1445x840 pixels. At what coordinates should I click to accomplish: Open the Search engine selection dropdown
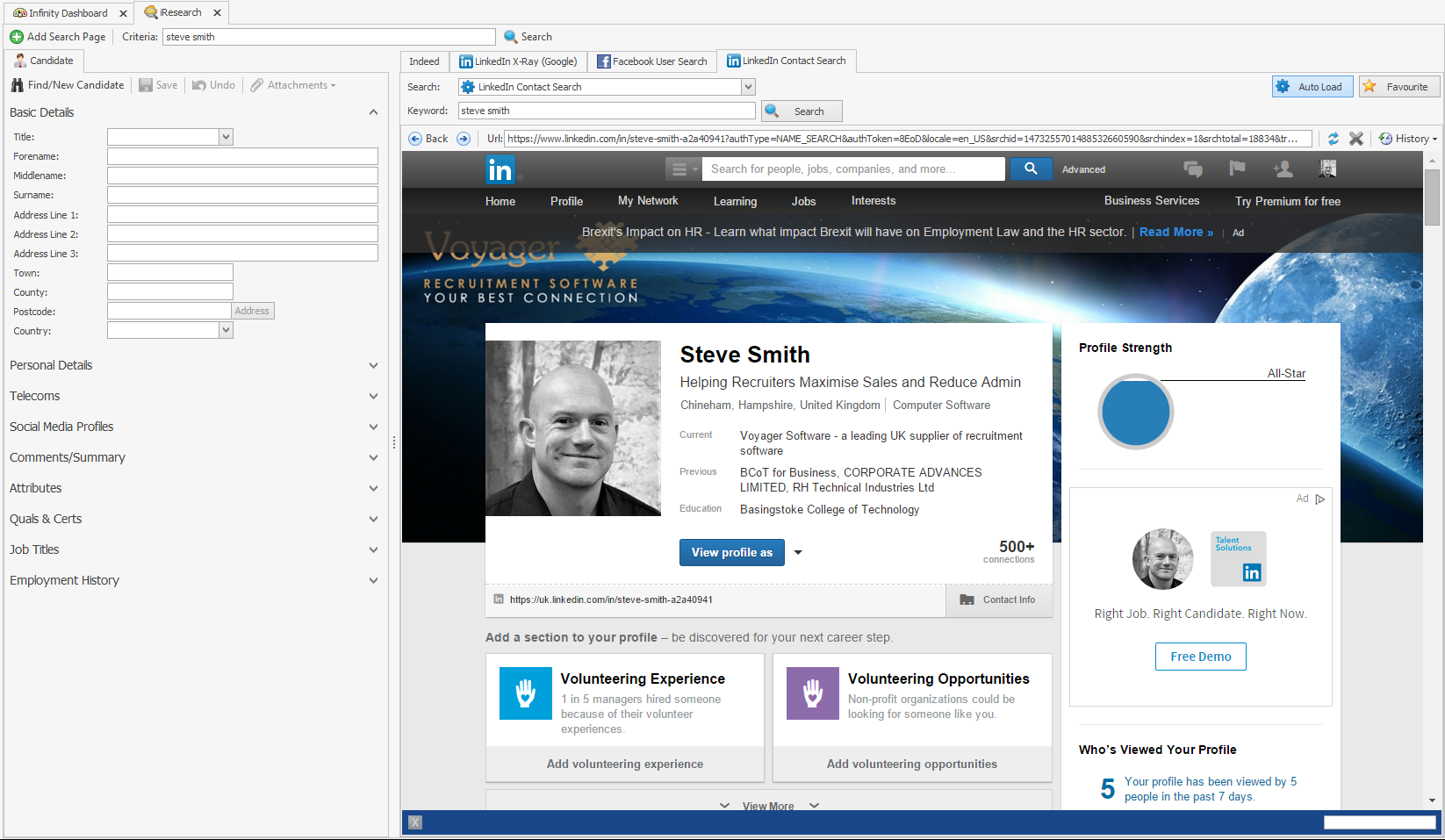pyautogui.click(x=748, y=87)
